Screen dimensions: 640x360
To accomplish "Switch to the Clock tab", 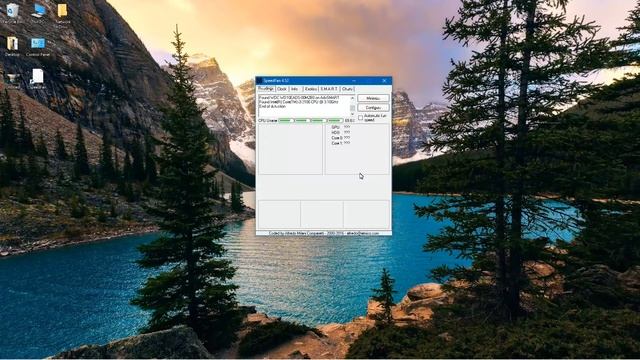I will point(282,89).
